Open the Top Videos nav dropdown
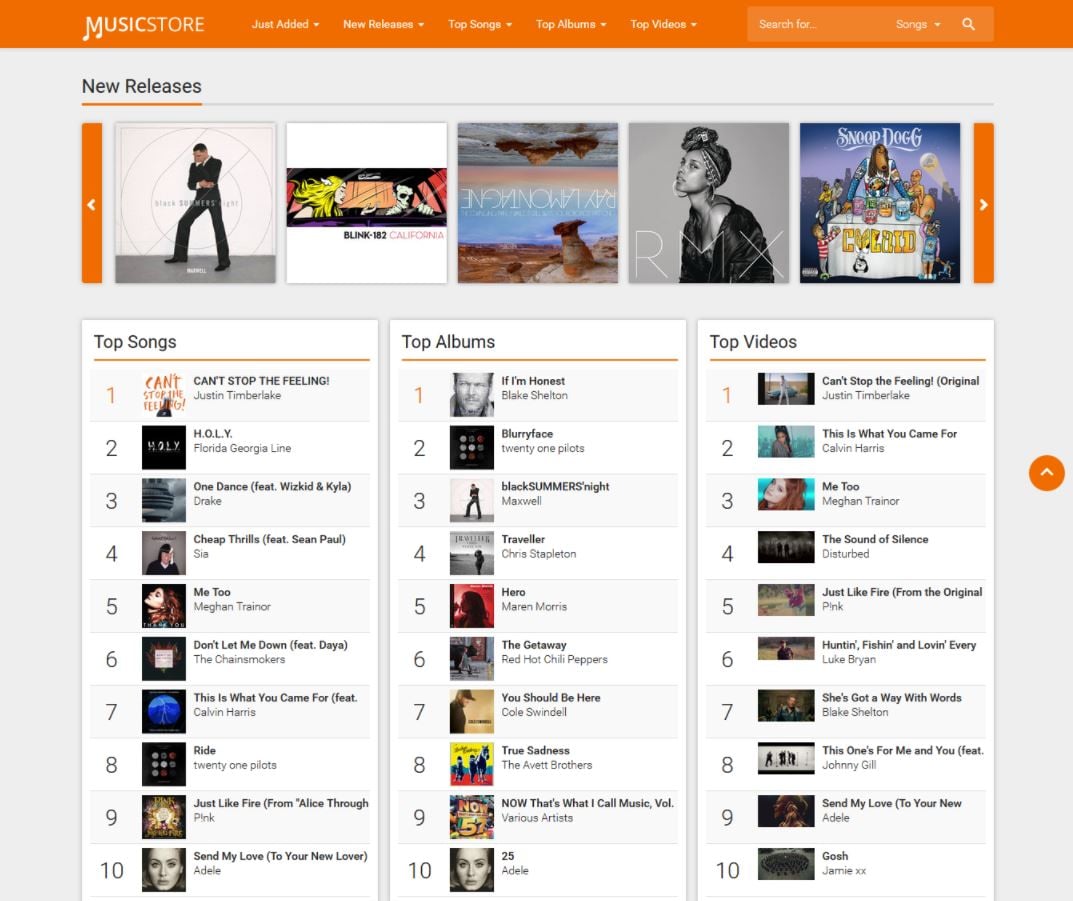 pos(663,24)
